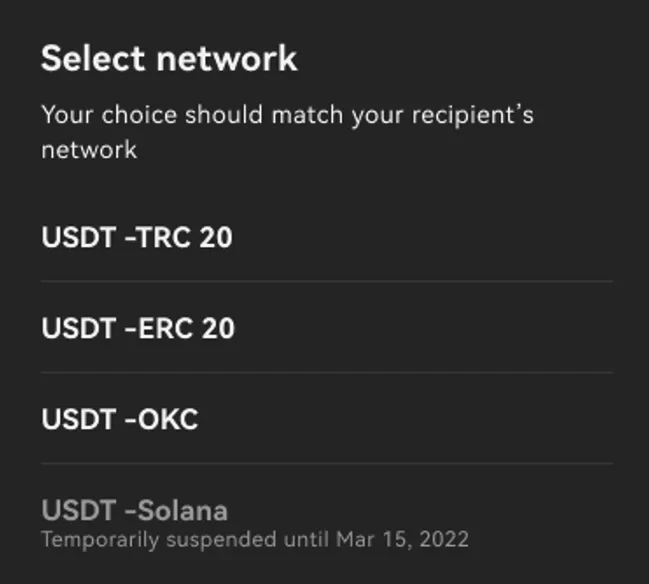Screen dimensions: 649x584
Task: Click the "Select network" heading
Action: tap(169, 59)
